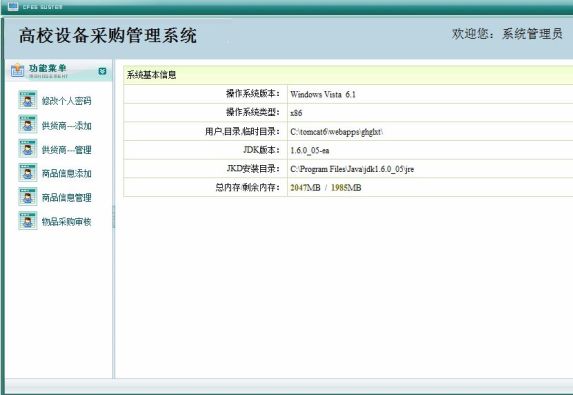Screen dimensions: 573x395
Task: Click the icon beside 商品信息添加
Action: pyautogui.click(x=28, y=172)
